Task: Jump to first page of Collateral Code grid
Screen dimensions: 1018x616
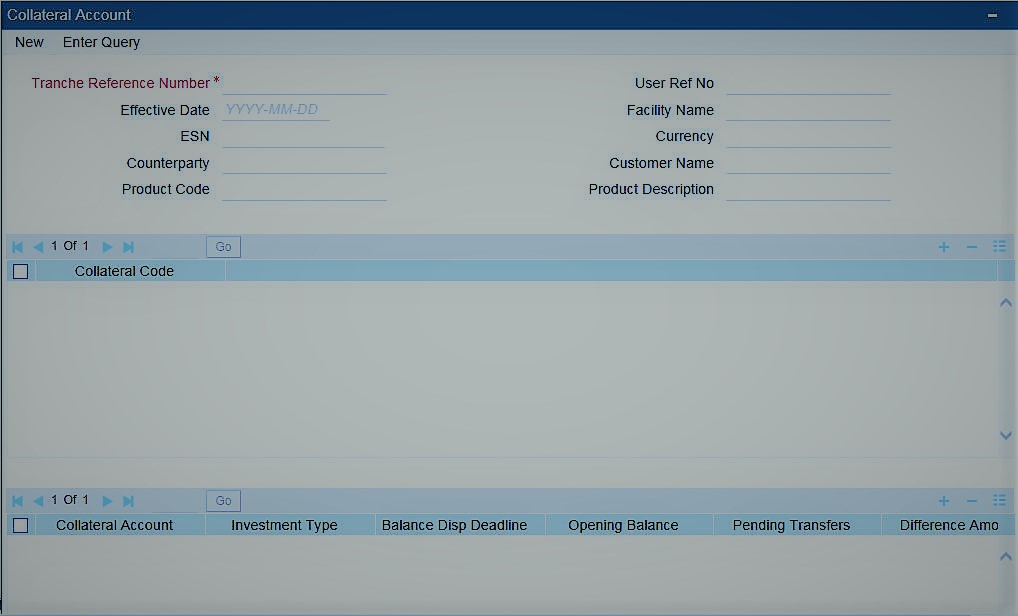Action: coord(15,246)
